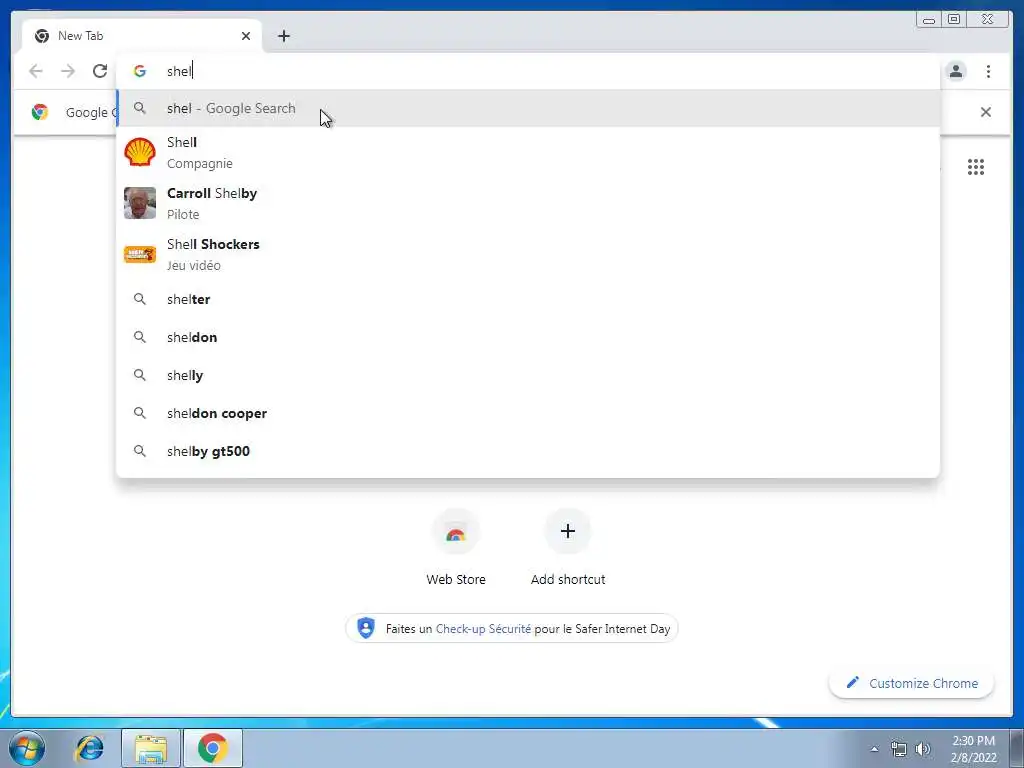The image size is (1024, 768).
Task: Click the Shell company logo thumbnail
Action: pyautogui.click(x=140, y=152)
